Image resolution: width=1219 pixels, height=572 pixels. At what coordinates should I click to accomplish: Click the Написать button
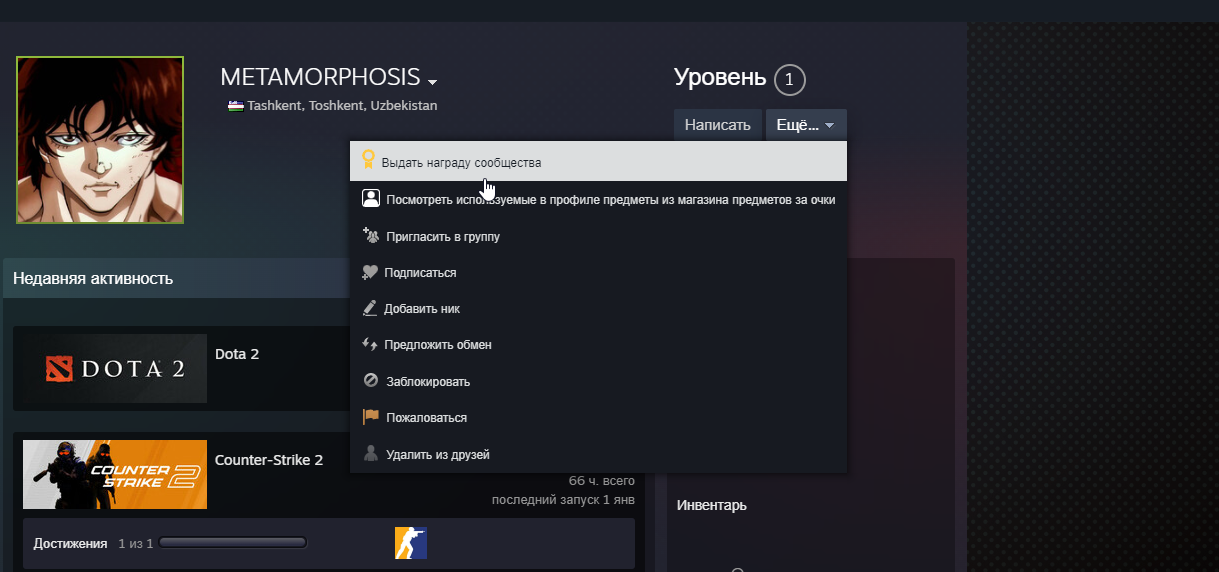[x=717, y=125]
